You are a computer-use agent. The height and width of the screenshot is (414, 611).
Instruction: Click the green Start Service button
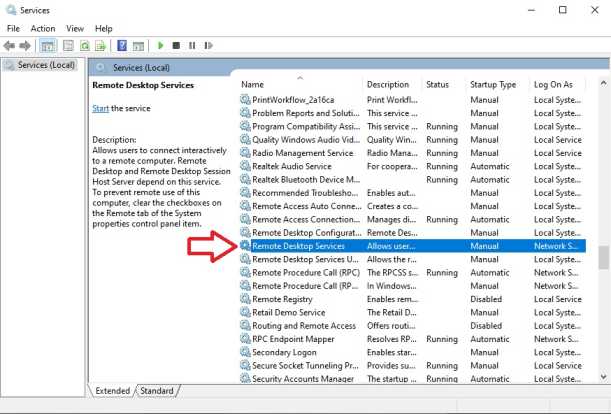click(x=160, y=46)
